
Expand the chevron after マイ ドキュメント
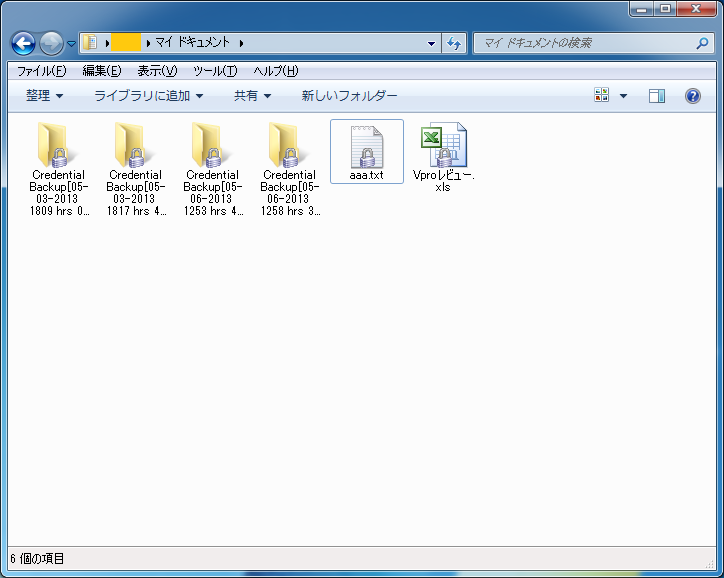241,43
